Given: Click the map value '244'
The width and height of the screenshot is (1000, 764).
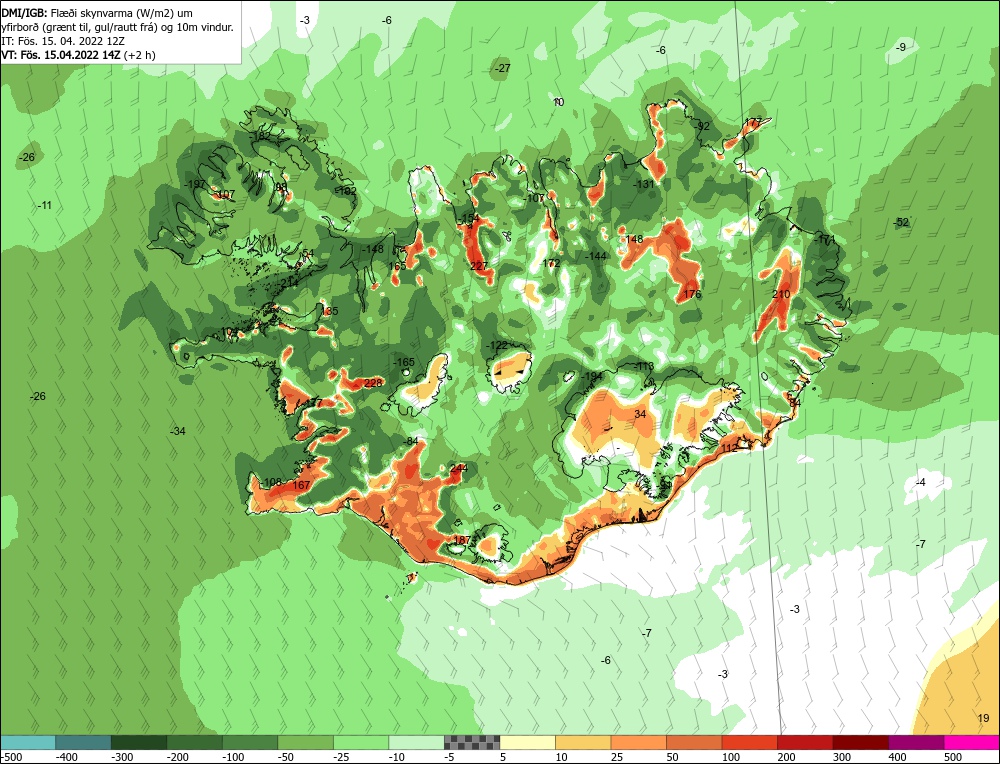Looking at the screenshot, I should pyautogui.click(x=459, y=468).
